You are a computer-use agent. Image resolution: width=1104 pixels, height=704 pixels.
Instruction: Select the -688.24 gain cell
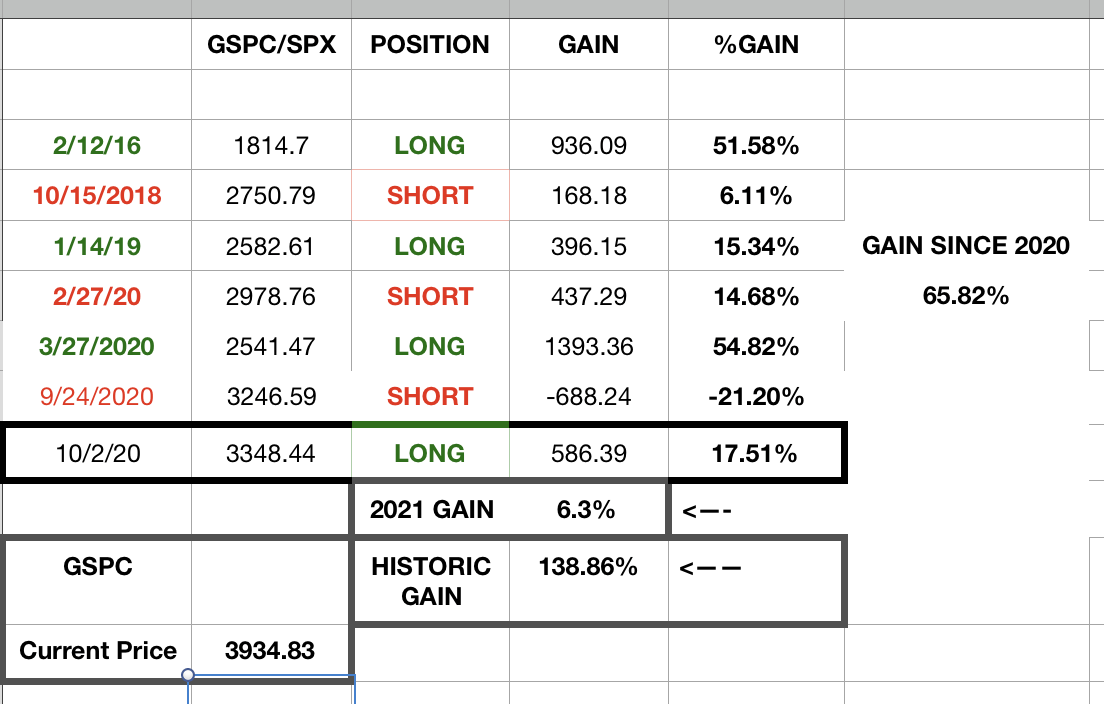(589, 396)
